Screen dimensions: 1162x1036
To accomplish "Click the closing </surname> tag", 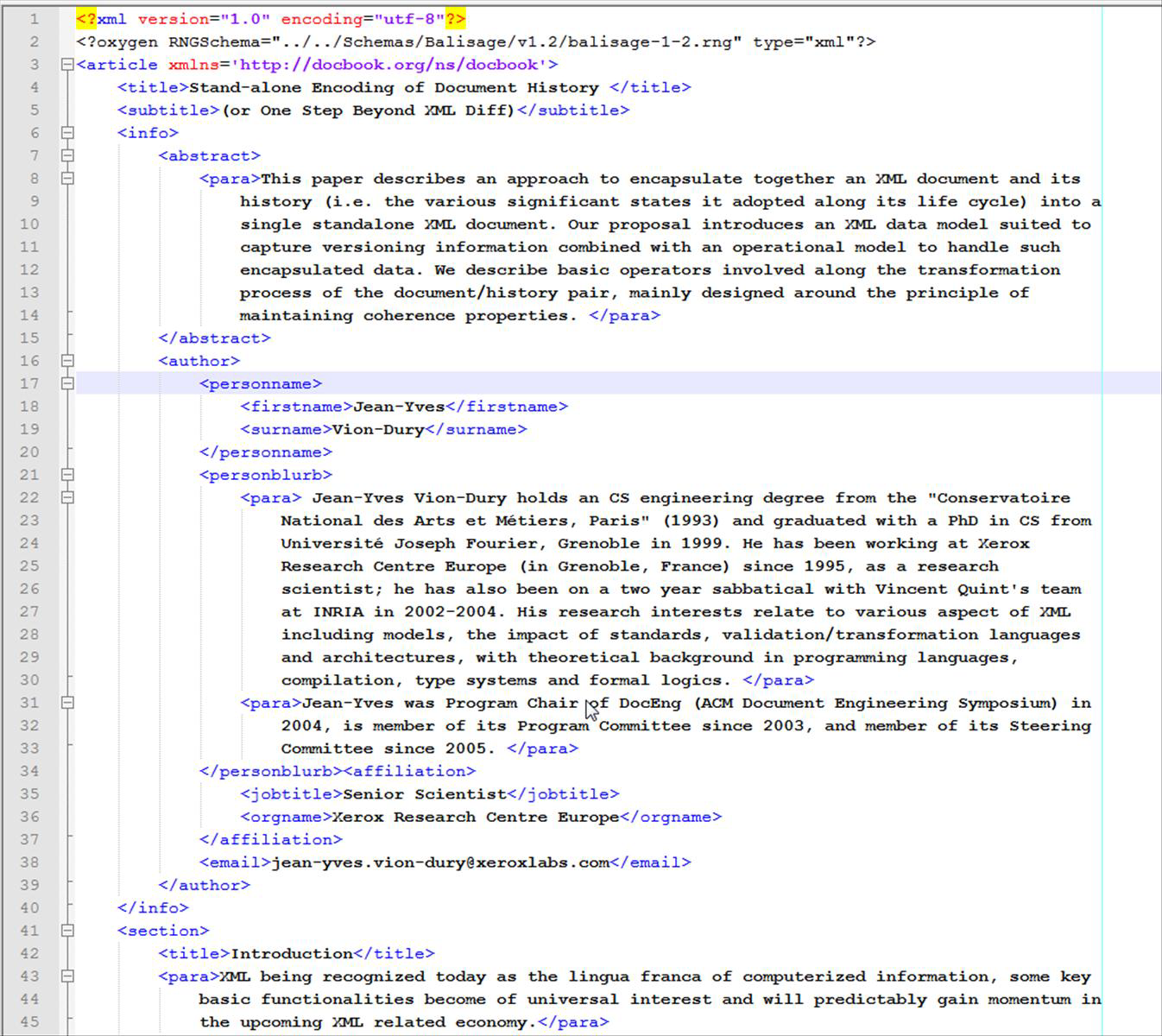I will [476, 429].
